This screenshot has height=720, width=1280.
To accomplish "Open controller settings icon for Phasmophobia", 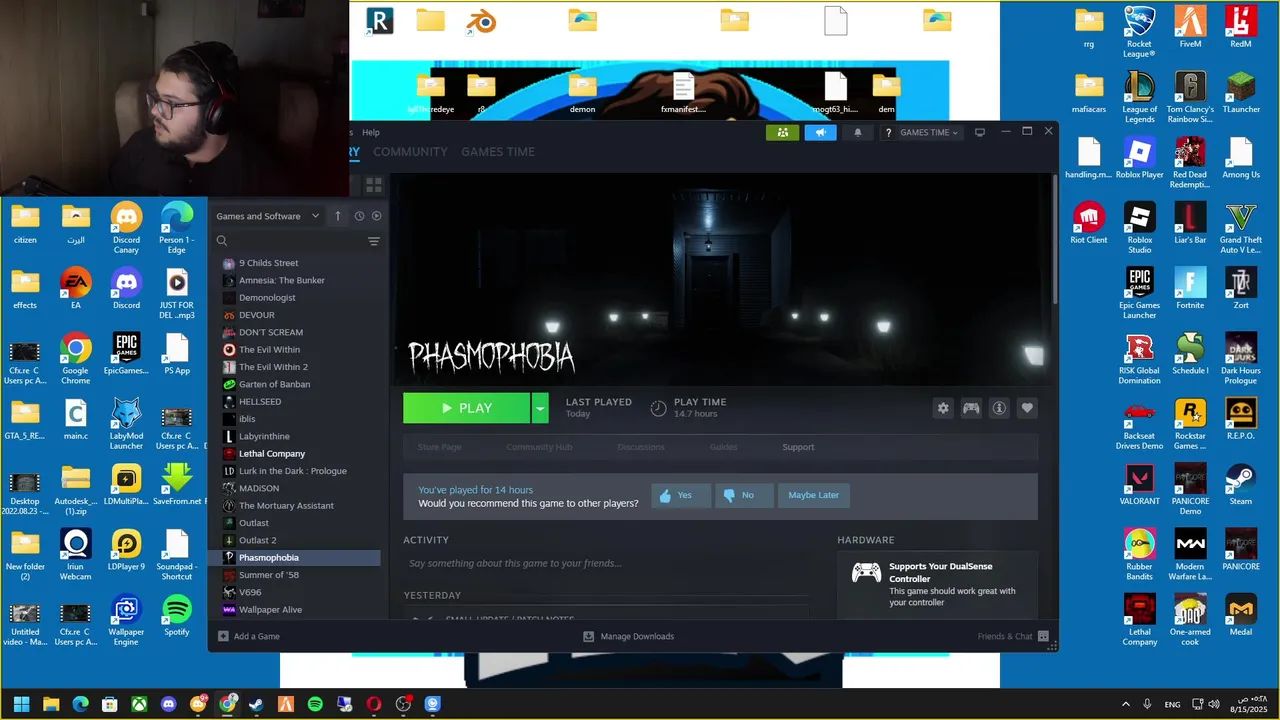I will (x=971, y=408).
